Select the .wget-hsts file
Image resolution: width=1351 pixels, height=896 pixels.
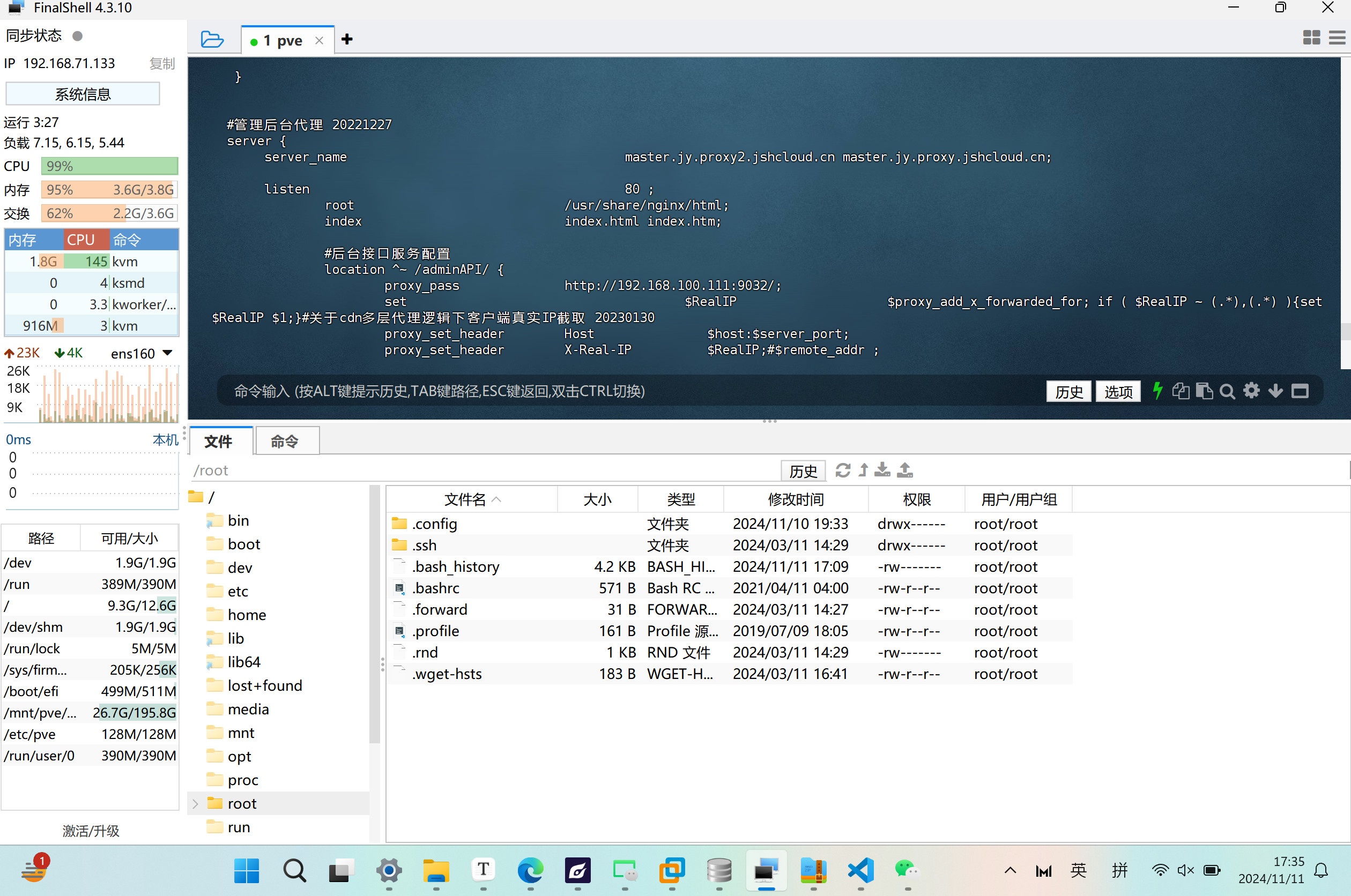coord(729,674)
